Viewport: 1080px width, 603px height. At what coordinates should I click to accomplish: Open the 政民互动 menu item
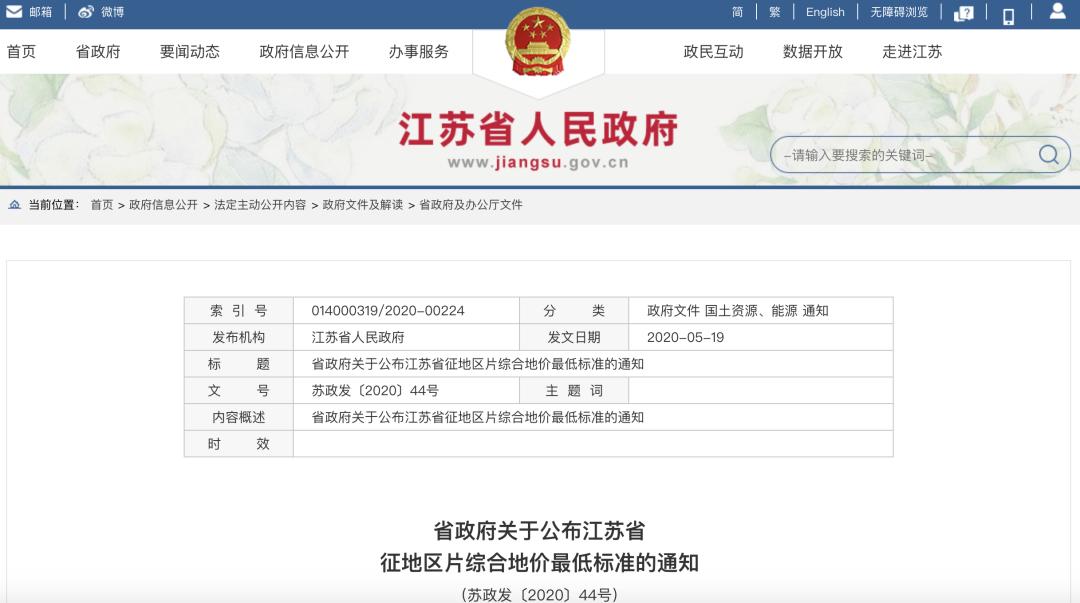[713, 51]
